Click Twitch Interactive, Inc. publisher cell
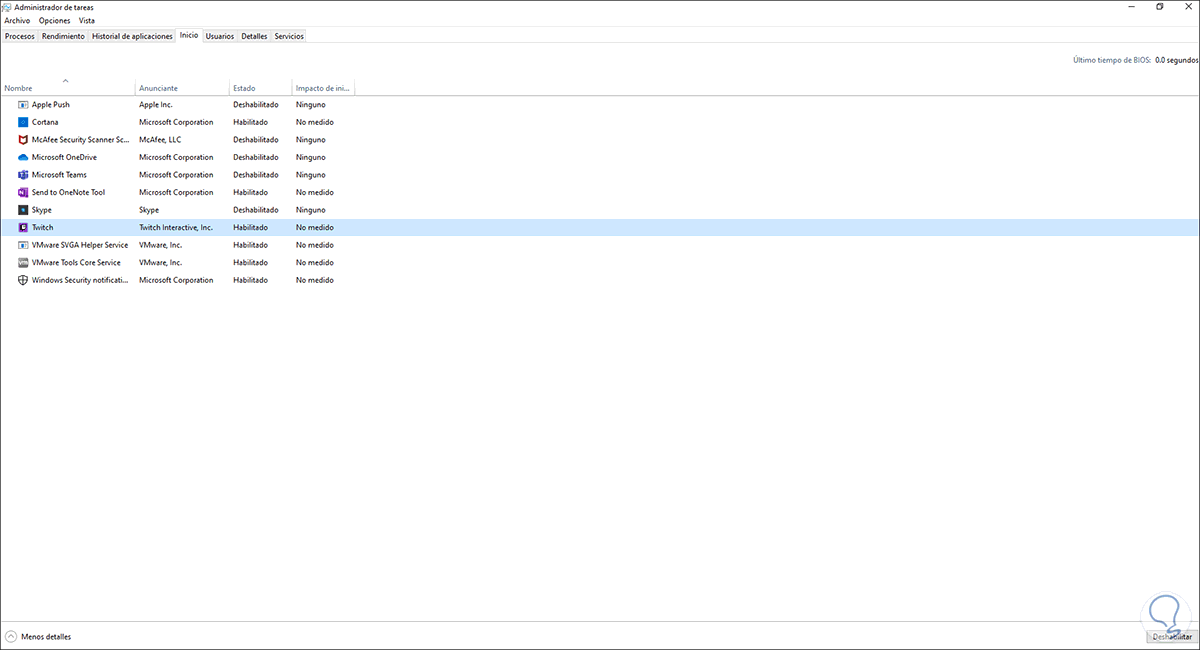Viewport: 1200px width, 650px height. [x=176, y=227]
